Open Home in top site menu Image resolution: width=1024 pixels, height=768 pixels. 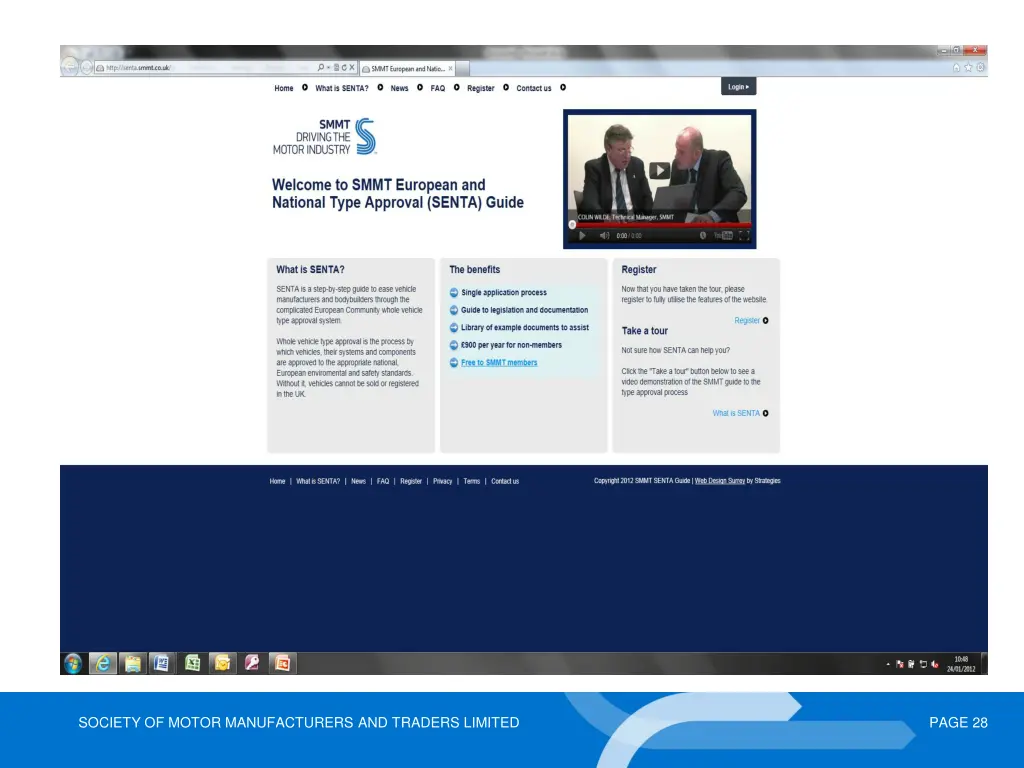coord(283,88)
